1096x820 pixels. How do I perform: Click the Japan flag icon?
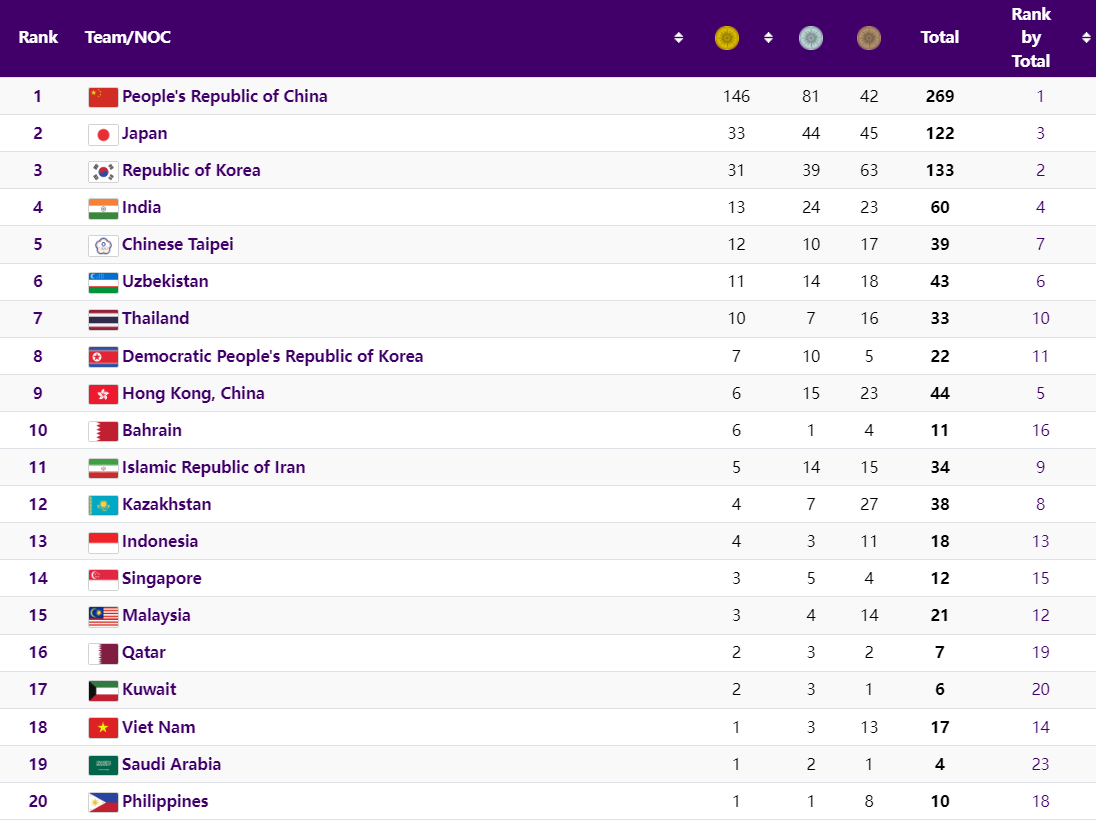coord(103,134)
